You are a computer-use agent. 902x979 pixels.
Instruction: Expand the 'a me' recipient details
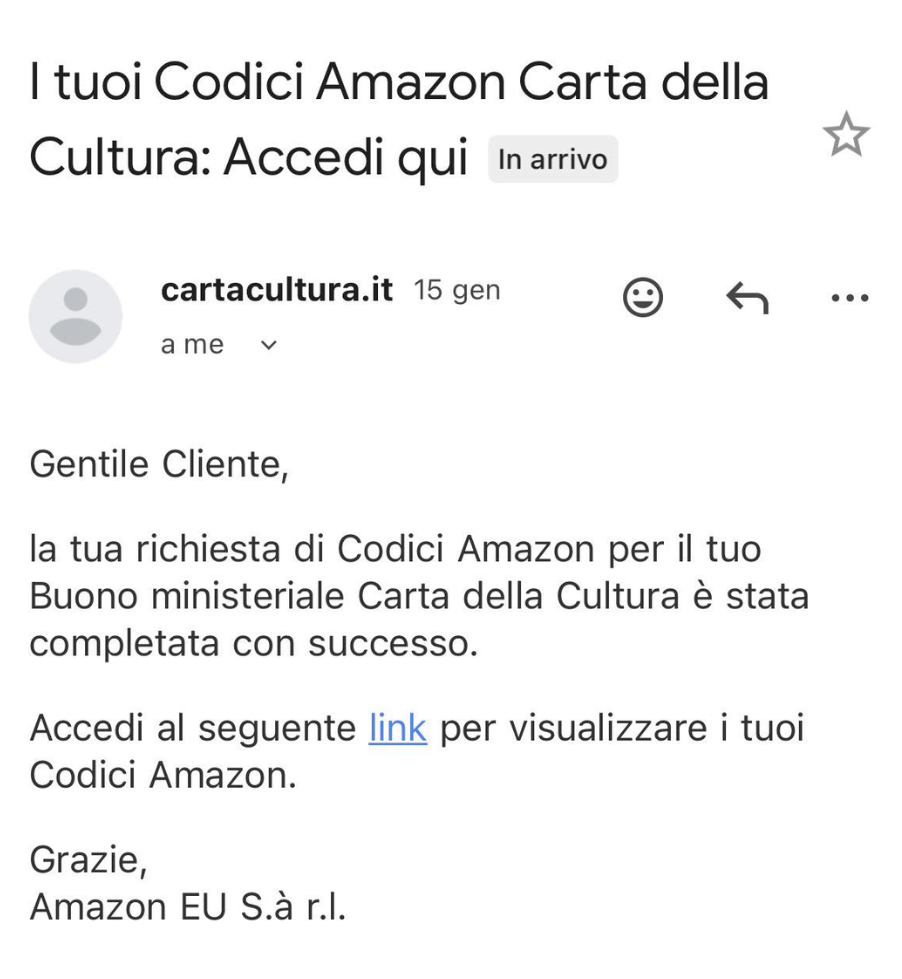click(x=266, y=344)
